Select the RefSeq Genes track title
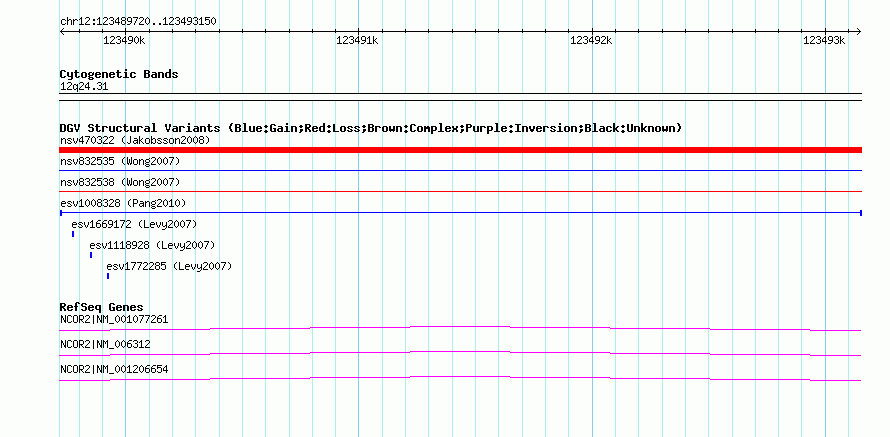 (102, 308)
